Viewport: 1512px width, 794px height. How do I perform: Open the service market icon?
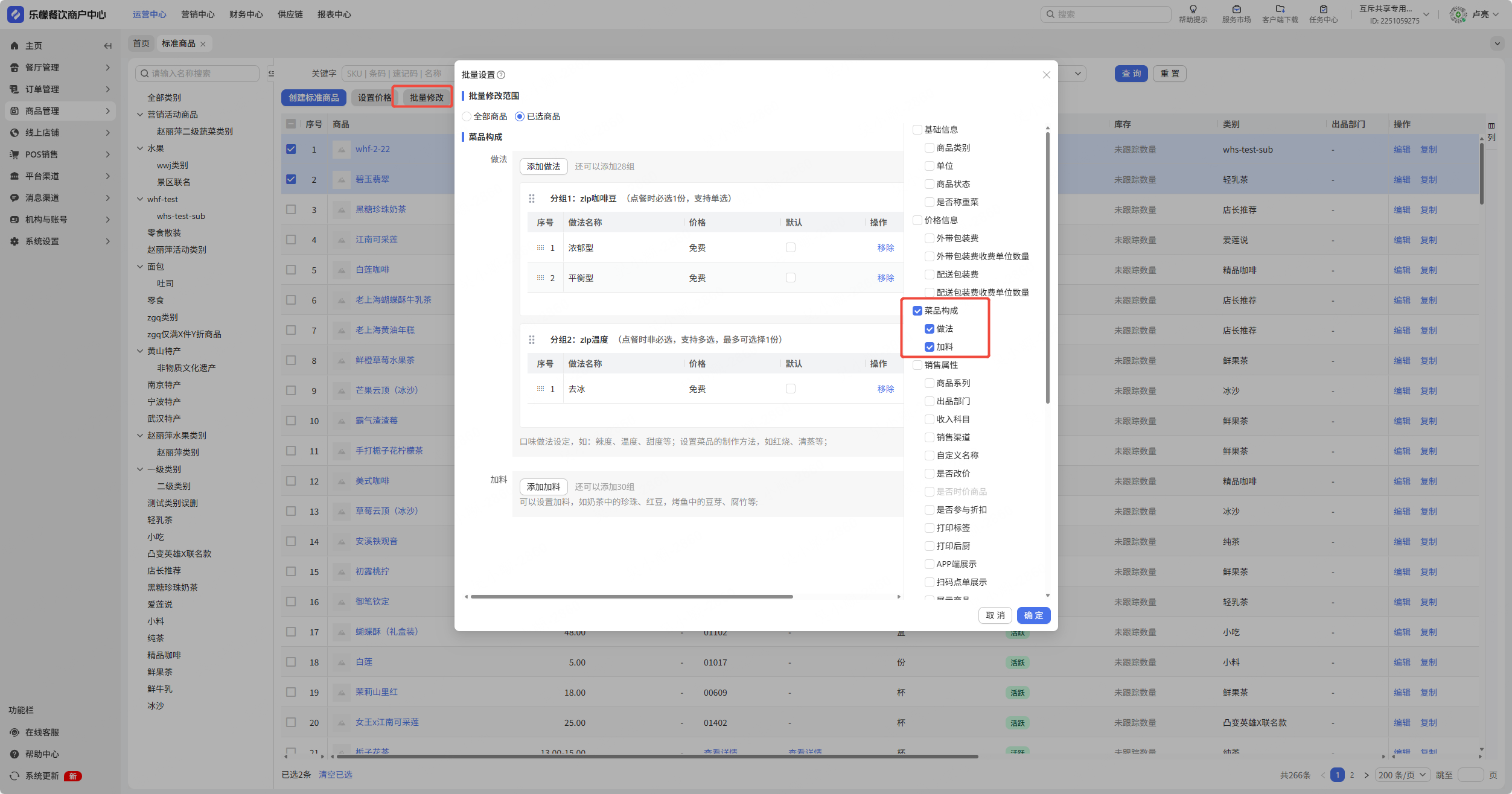(x=1236, y=9)
